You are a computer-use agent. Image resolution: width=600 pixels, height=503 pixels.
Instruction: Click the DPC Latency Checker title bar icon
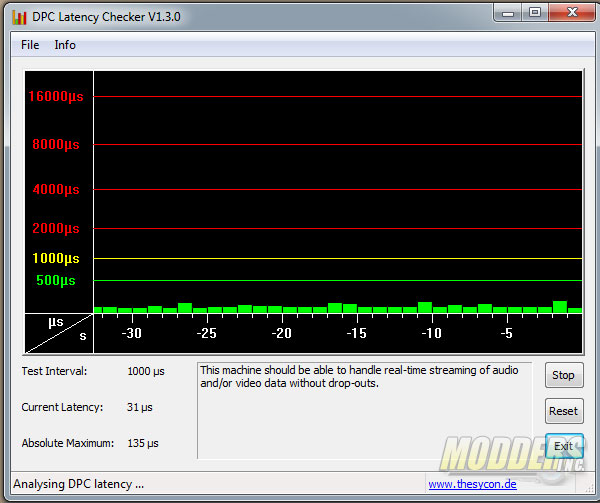tap(19, 17)
